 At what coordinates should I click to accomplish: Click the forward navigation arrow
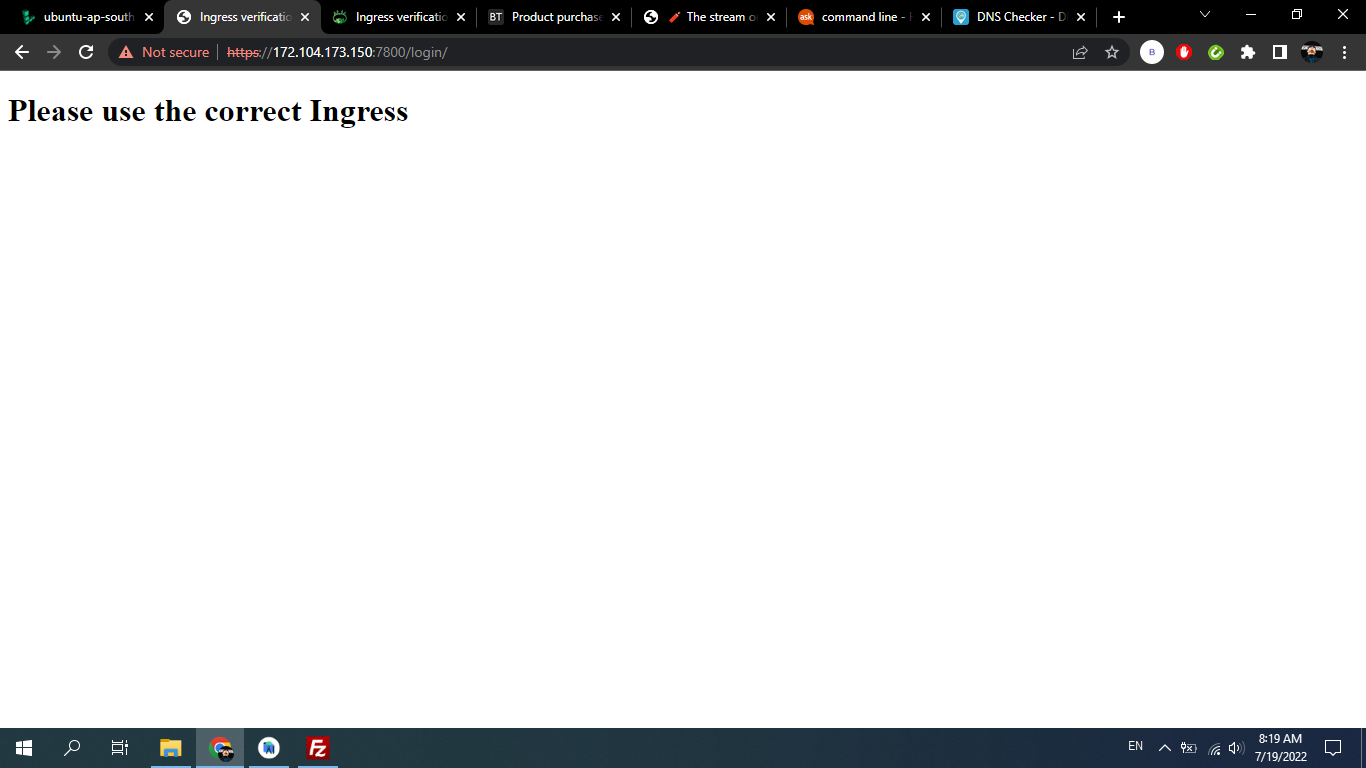(54, 52)
